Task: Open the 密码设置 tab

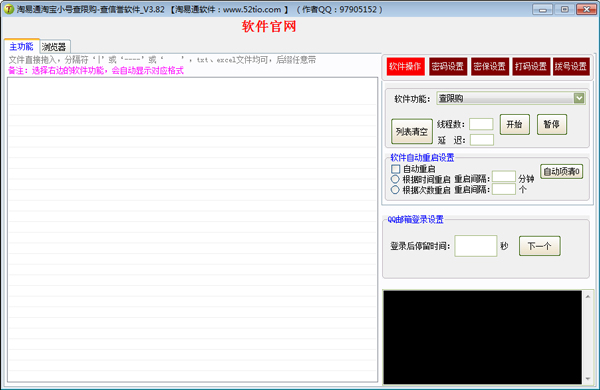Action: pos(448,67)
